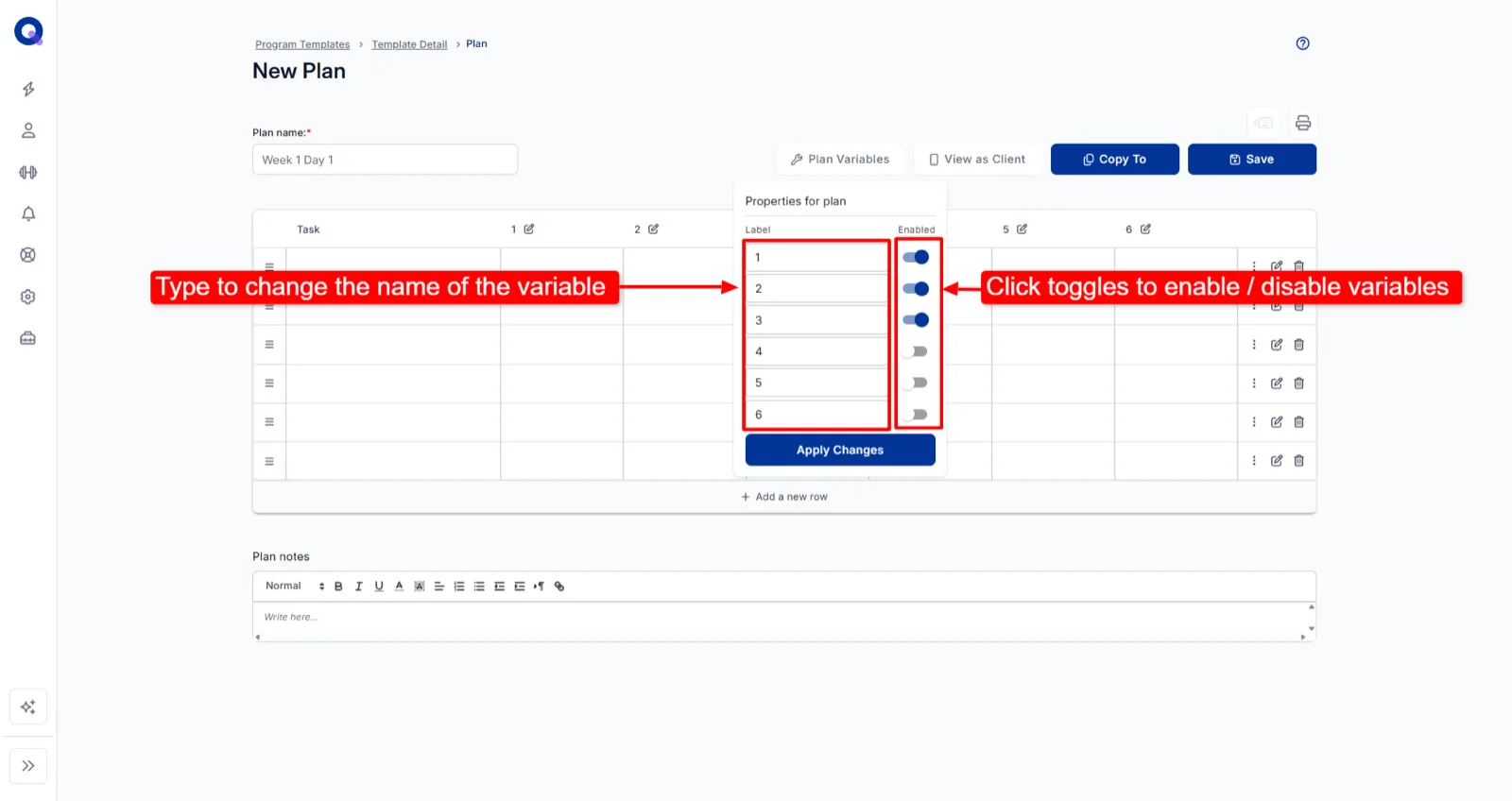Click the printer icon above Save
The height and width of the screenshot is (801, 1512).
point(1303,123)
